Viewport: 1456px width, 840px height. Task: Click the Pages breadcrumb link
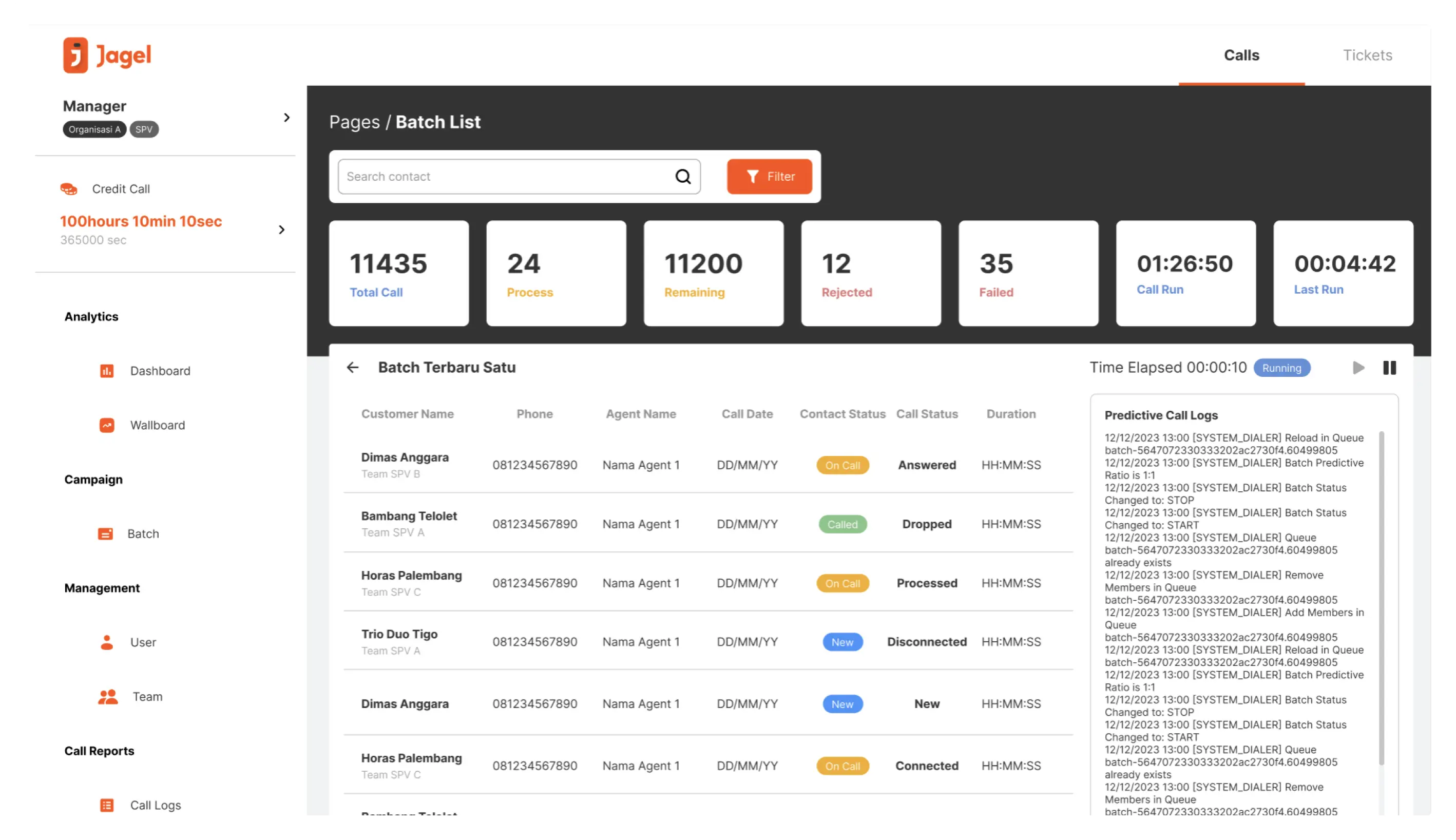click(x=354, y=122)
